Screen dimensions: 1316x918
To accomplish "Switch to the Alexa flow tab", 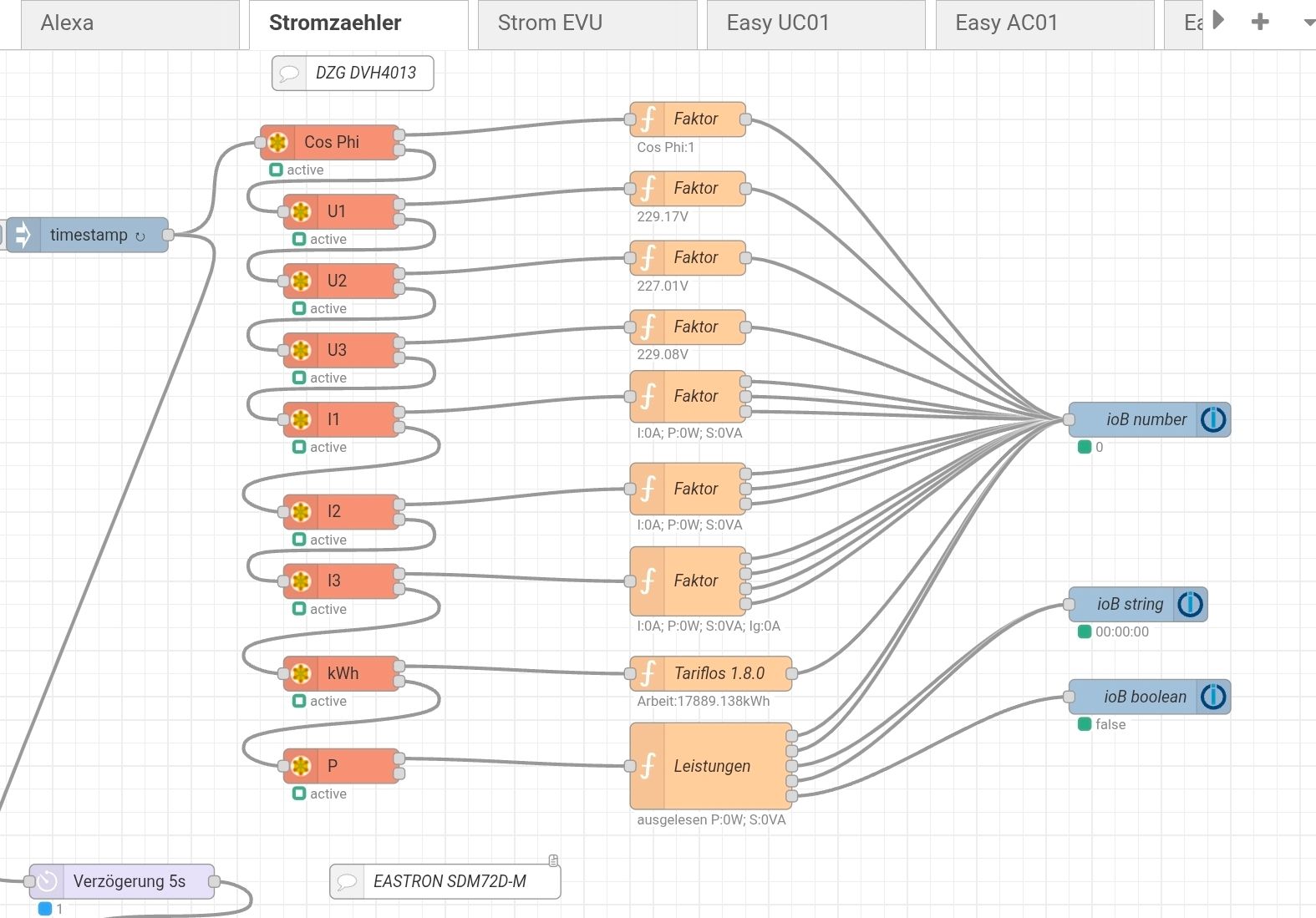I will pos(130,23).
